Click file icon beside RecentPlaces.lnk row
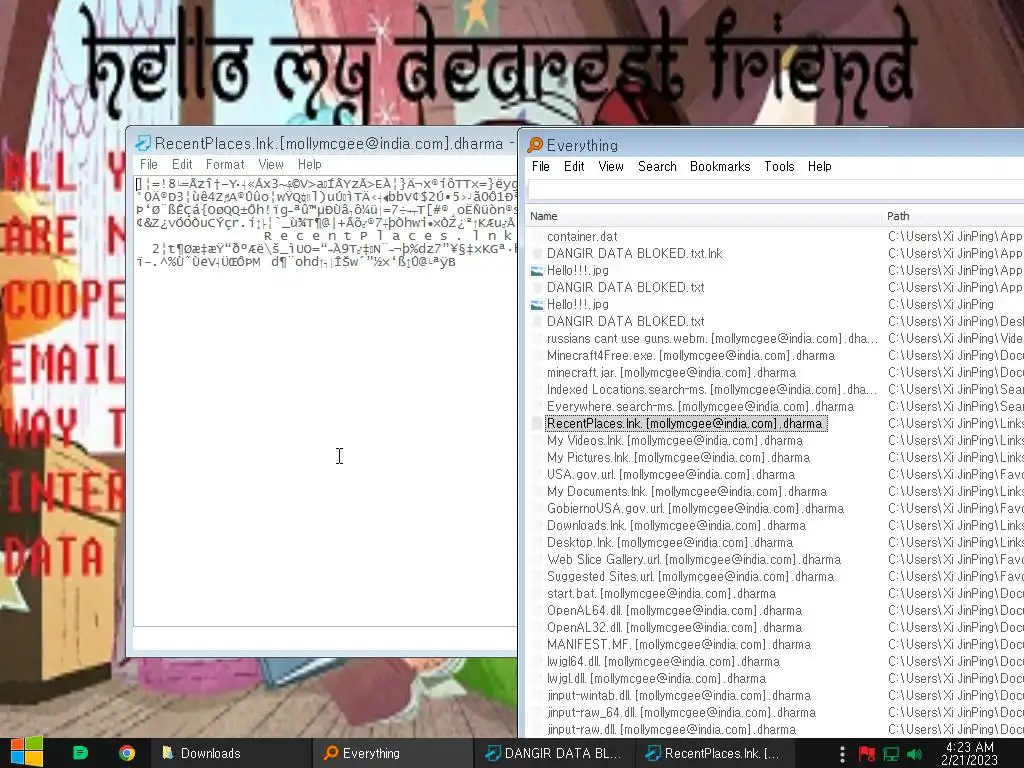 pos(537,423)
